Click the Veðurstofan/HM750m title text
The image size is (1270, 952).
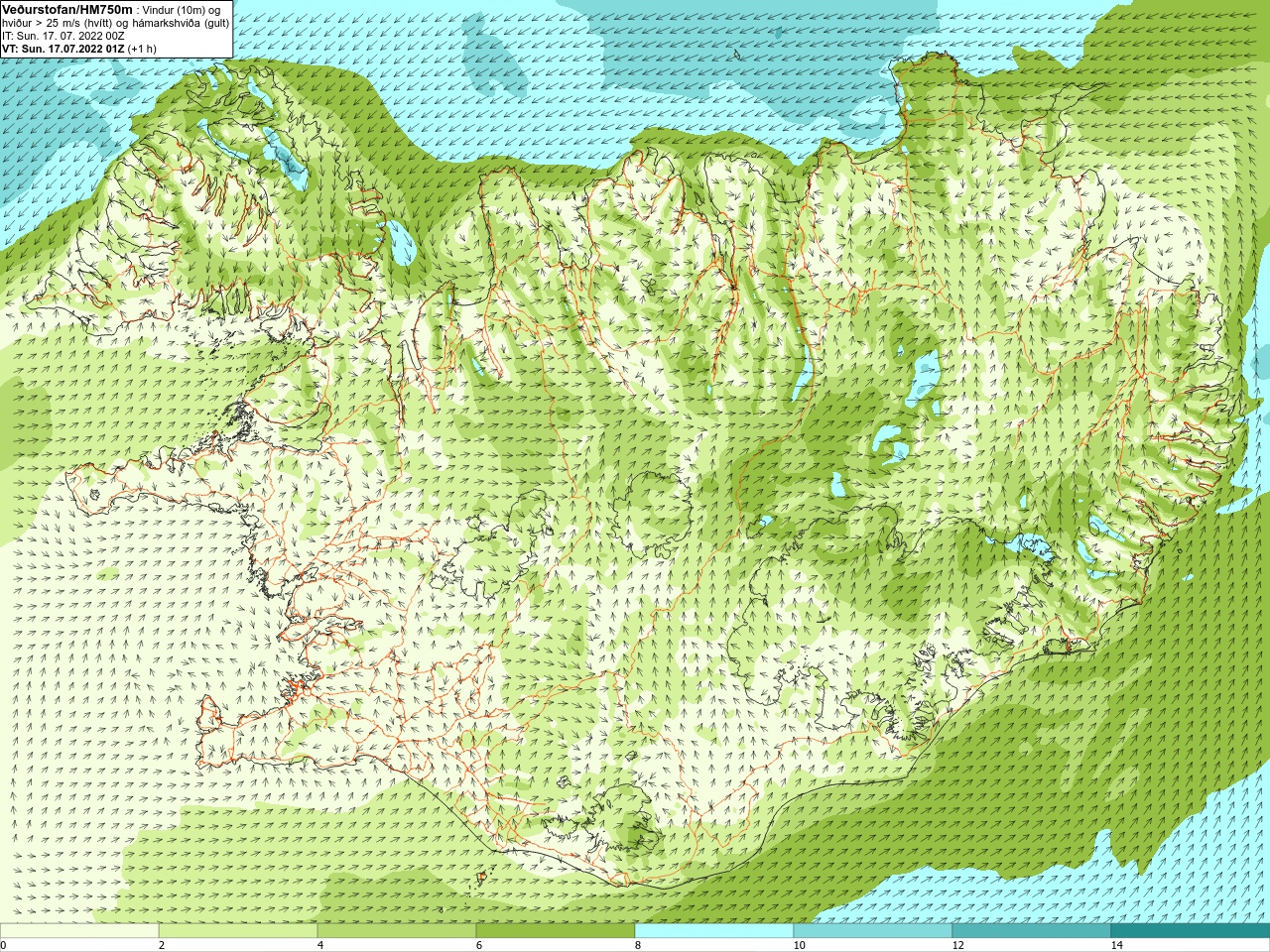point(66,9)
